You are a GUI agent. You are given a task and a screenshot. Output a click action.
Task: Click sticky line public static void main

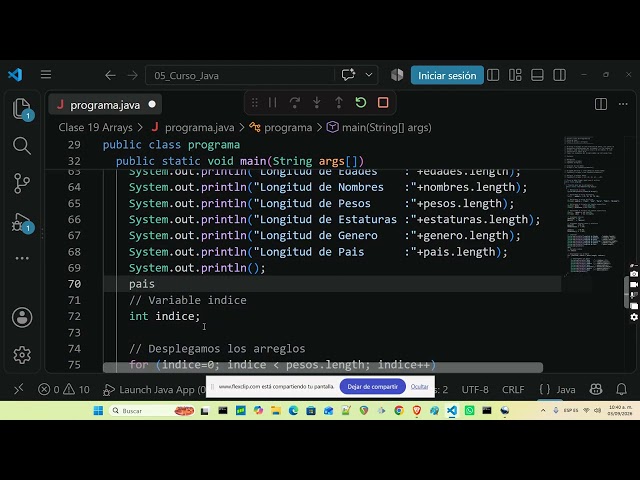click(x=240, y=161)
